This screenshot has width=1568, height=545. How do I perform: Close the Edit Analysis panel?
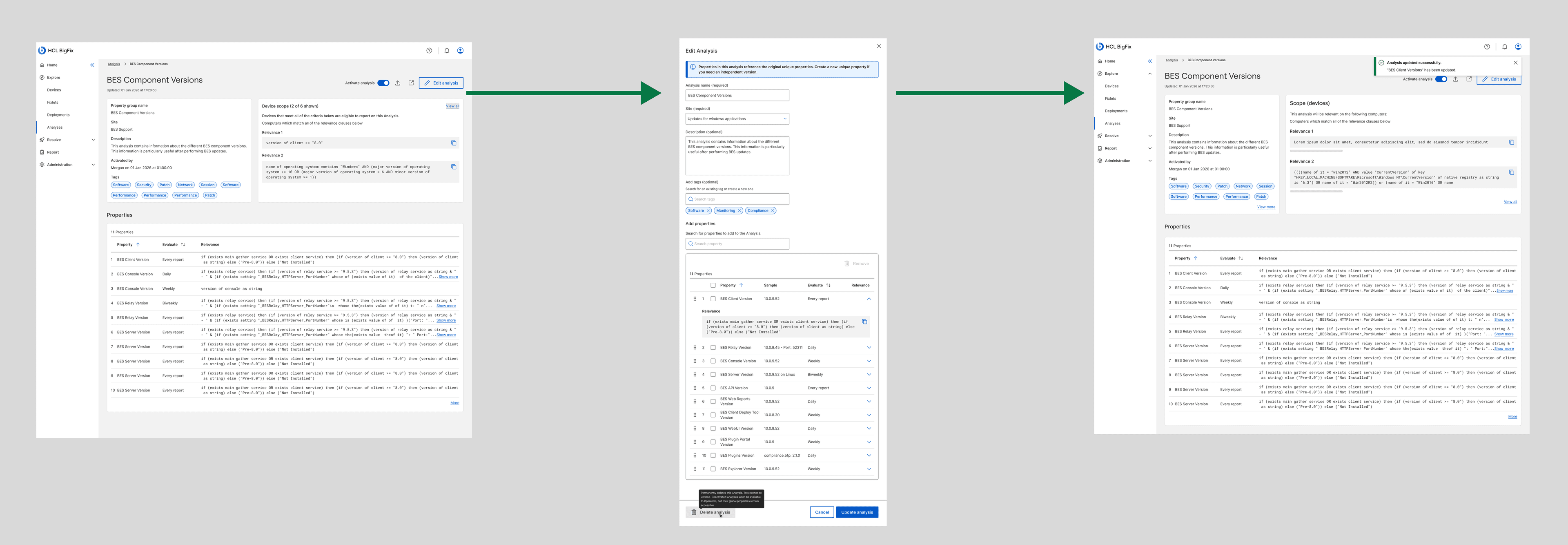pyautogui.click(x=878, y=46)
